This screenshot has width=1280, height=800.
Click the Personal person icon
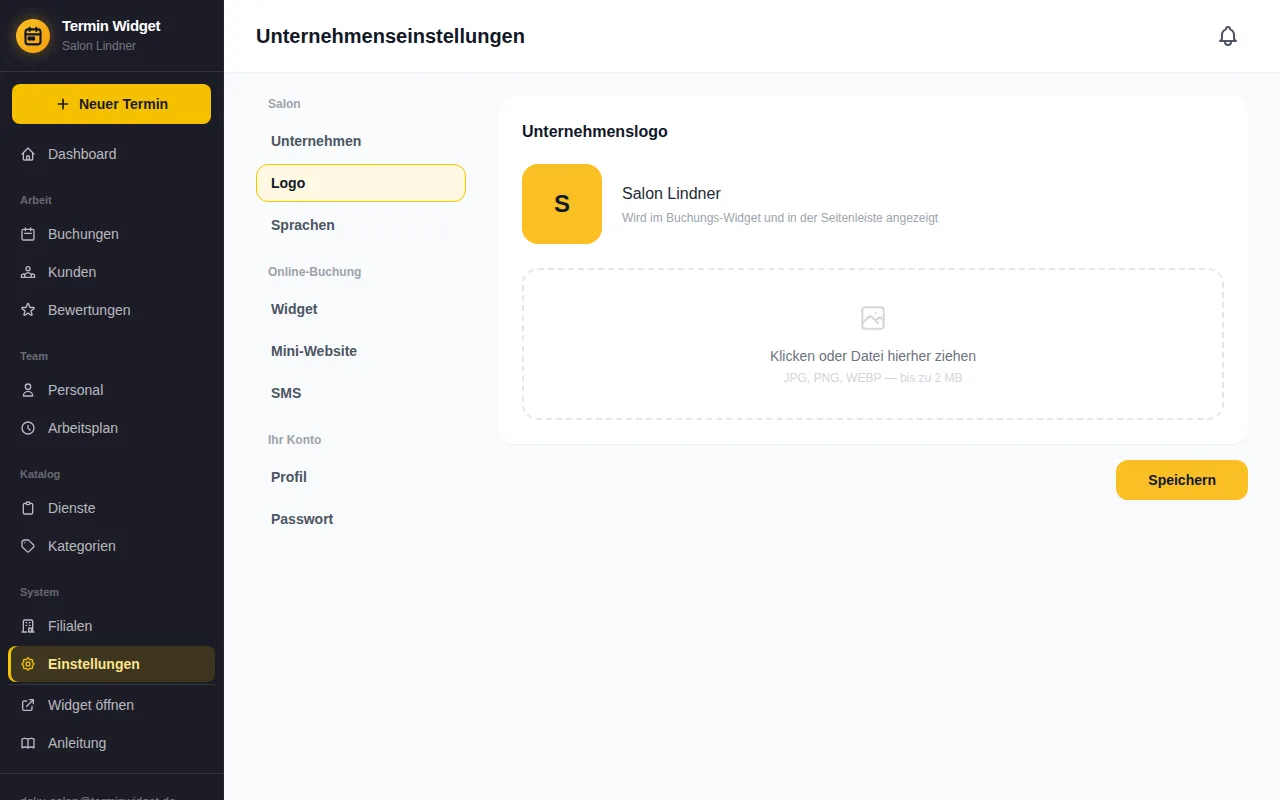pos(28,390)
